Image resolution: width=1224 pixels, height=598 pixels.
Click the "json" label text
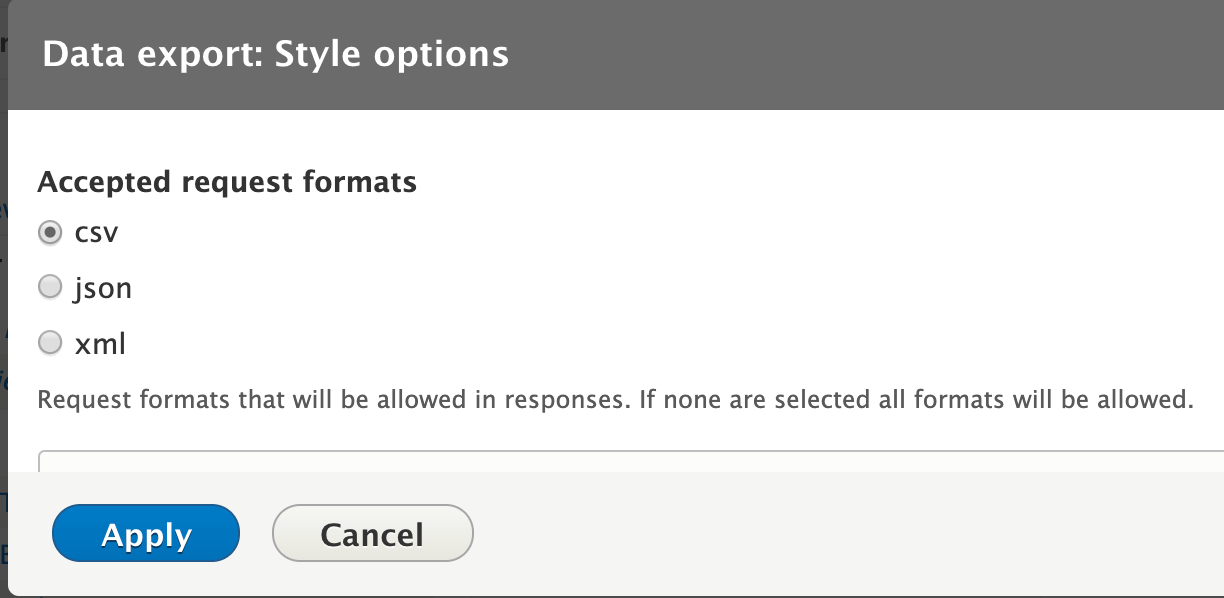[x=103, y=288]
